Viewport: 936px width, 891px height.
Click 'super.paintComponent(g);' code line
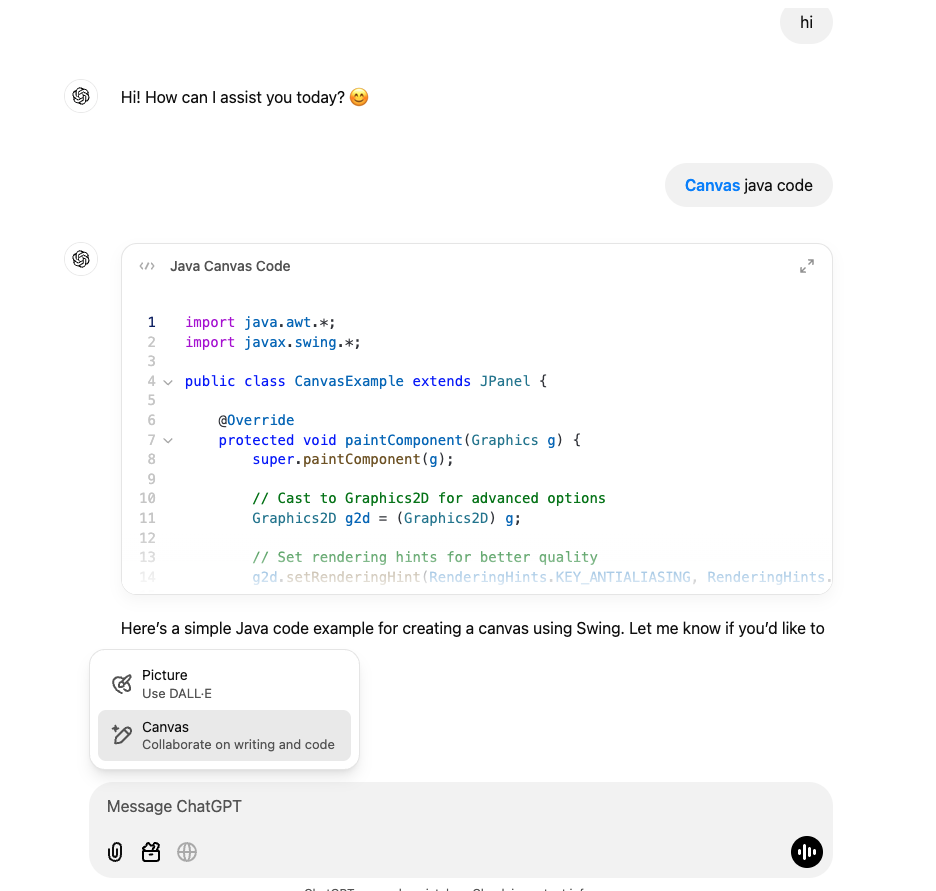tap(353, 460)
